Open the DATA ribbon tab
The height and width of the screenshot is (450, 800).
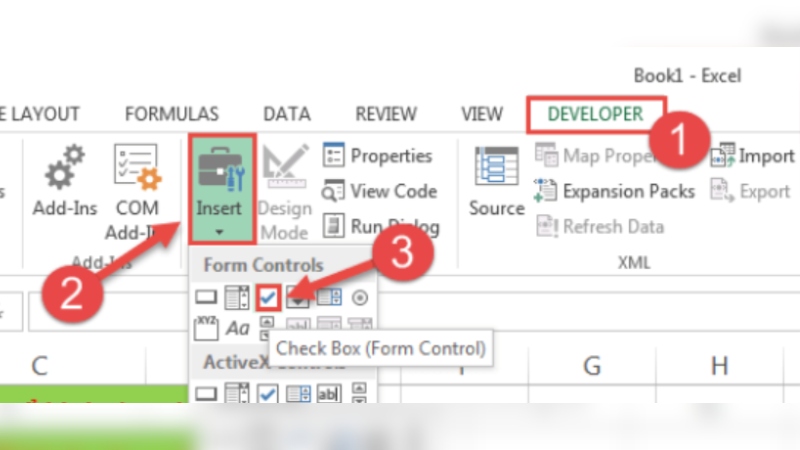coord(287,114)
